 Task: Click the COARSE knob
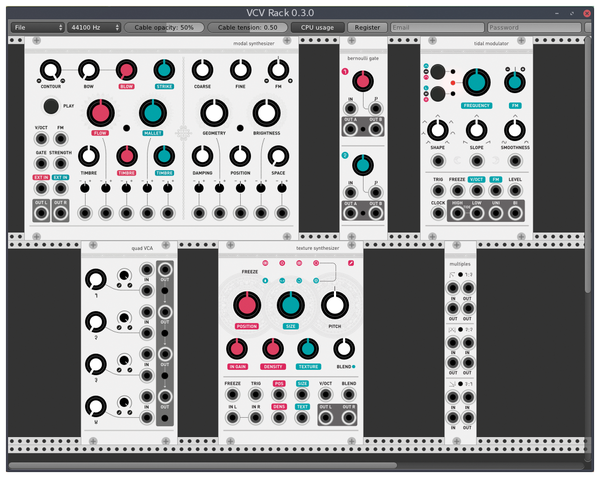pos(202,70)
